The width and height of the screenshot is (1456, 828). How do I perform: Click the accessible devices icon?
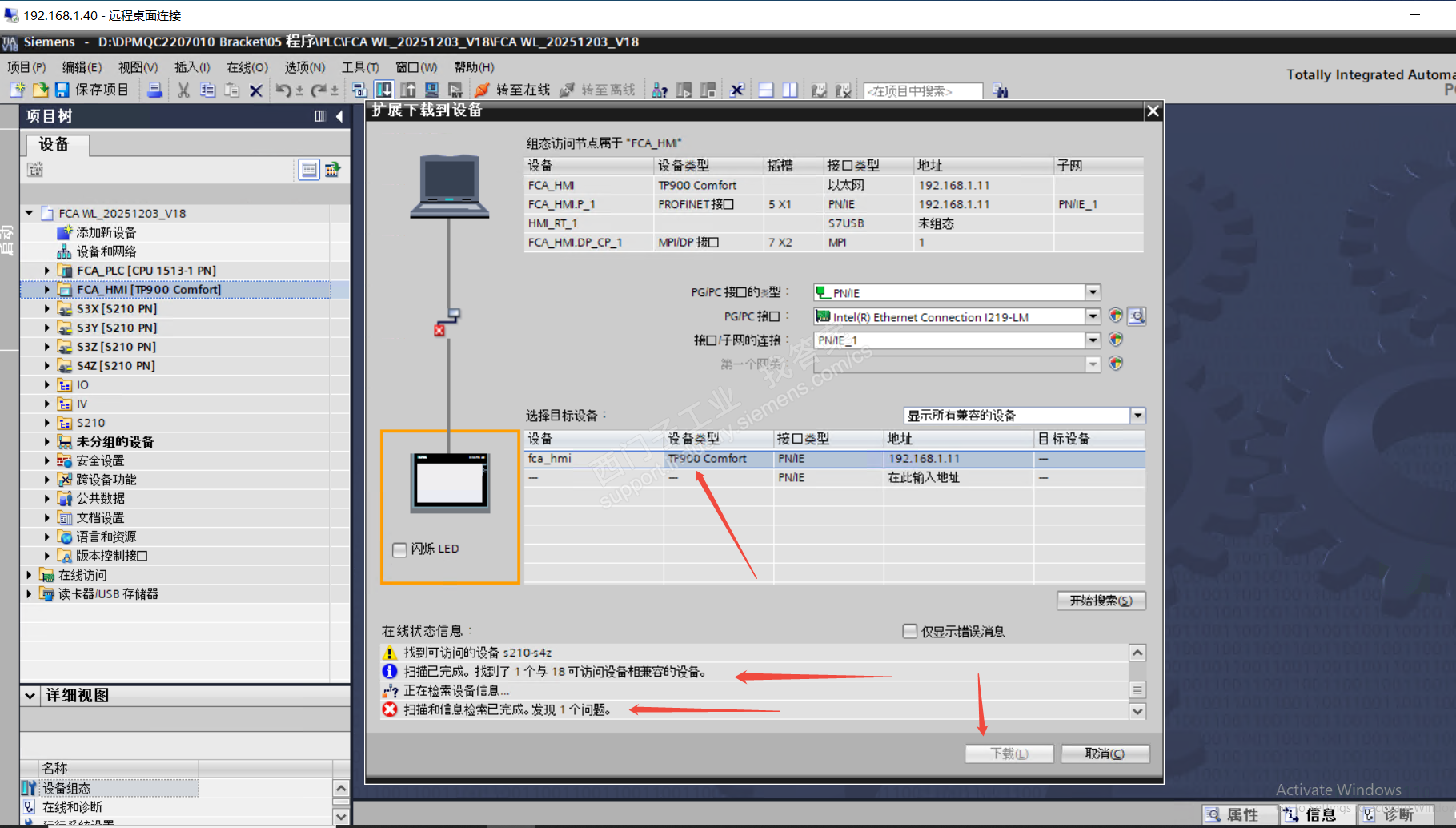[x=660, y=90]
